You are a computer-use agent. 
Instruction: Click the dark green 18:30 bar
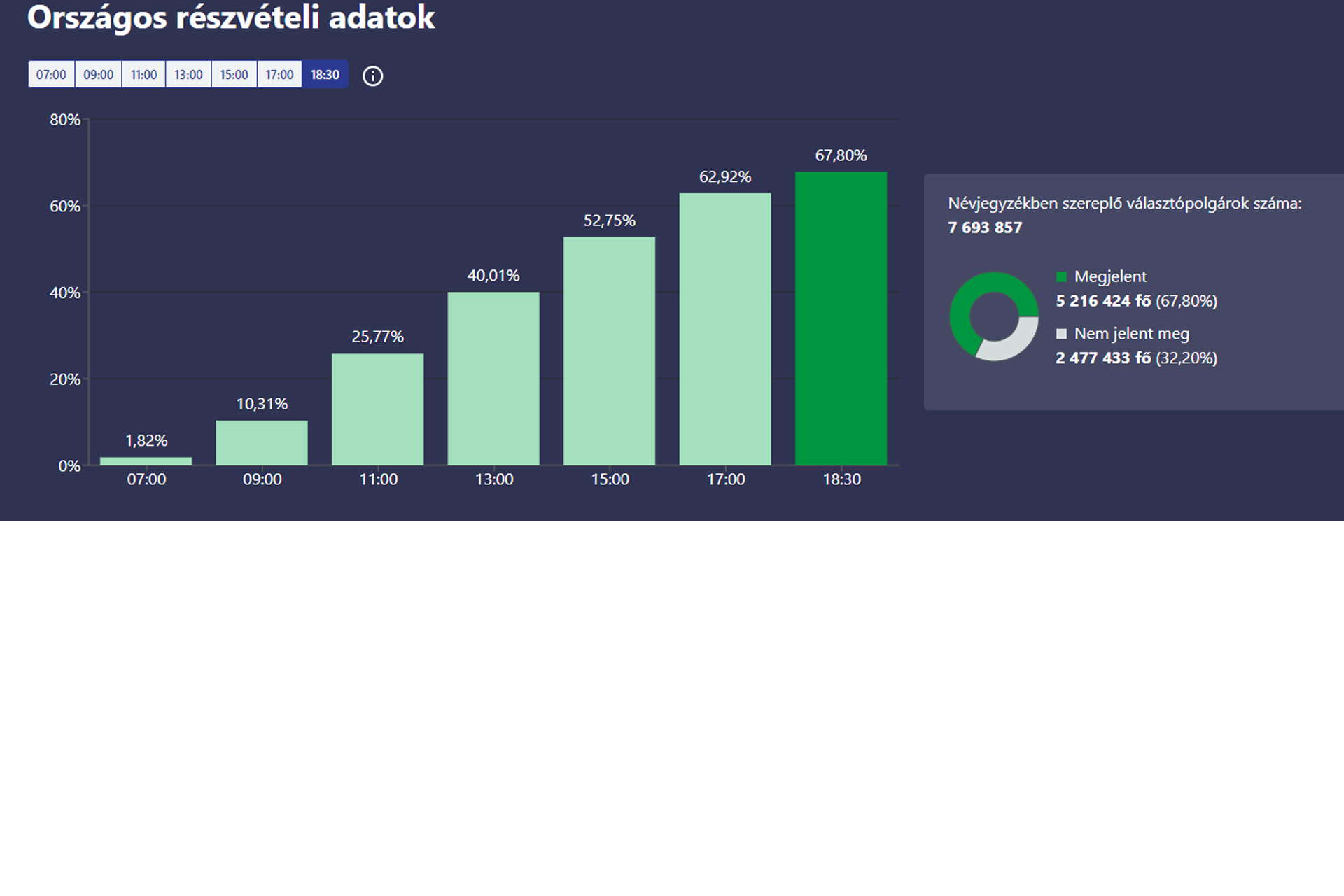(x=841, y=318)
